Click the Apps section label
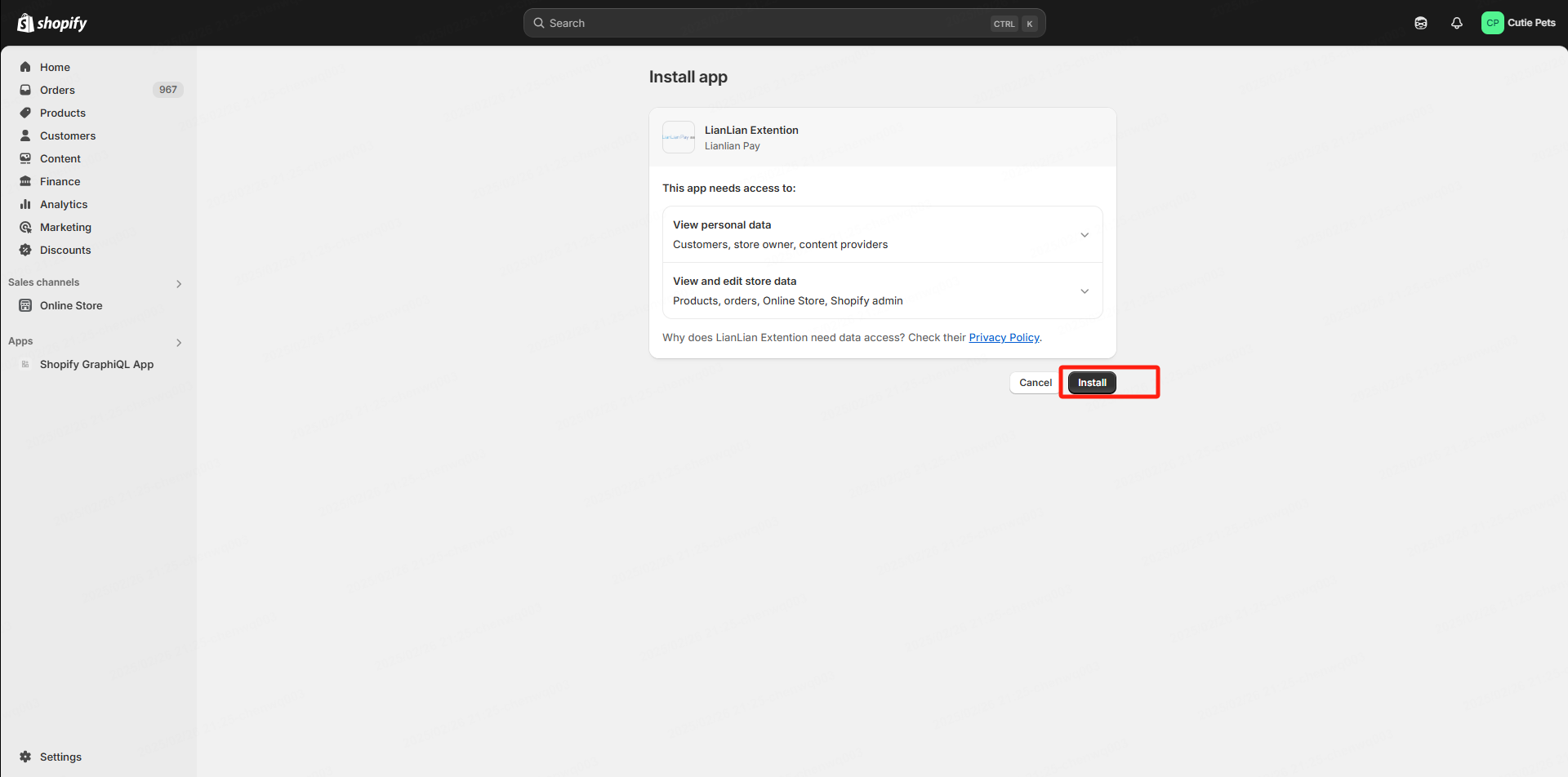 (x=20, y=341)
